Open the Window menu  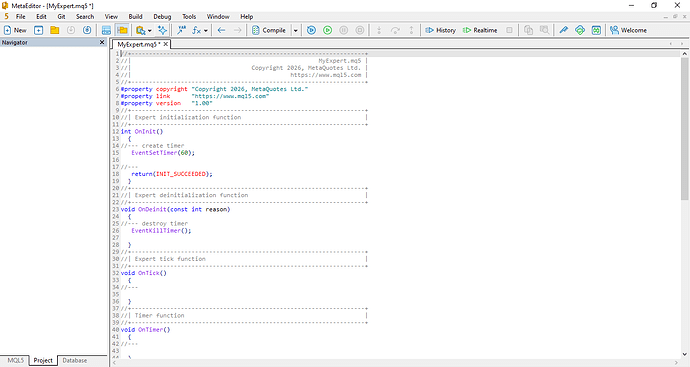pos(218,16)
